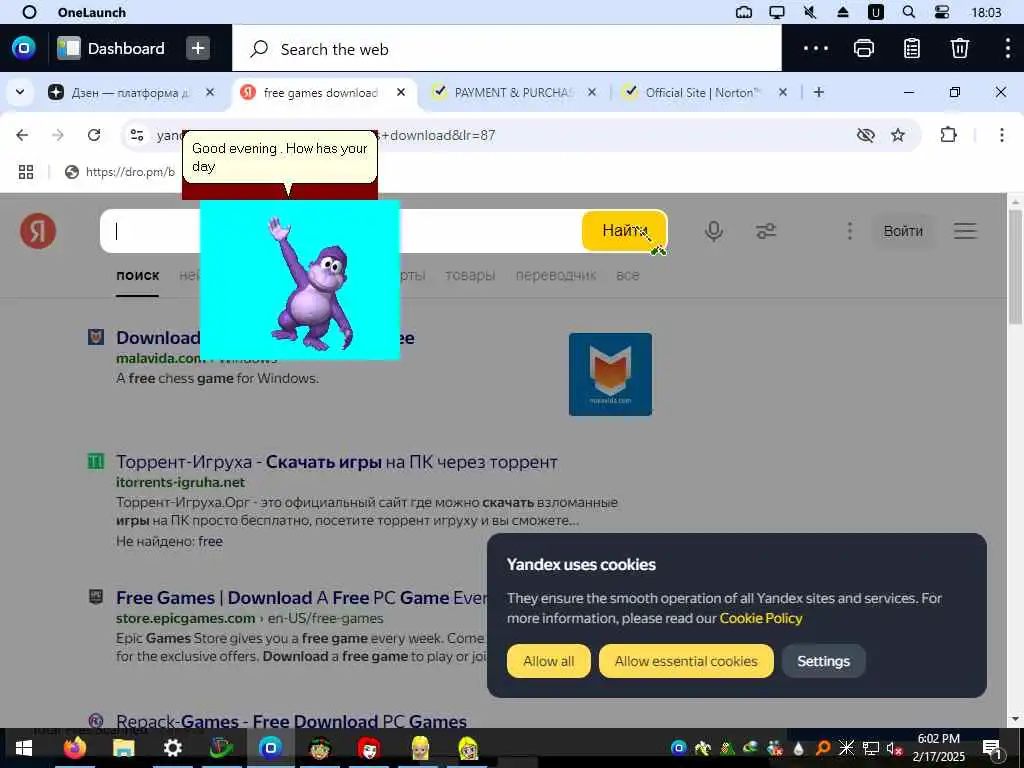
Task: Click the malavida.com logo thumbnail
Action: (610, 374)
